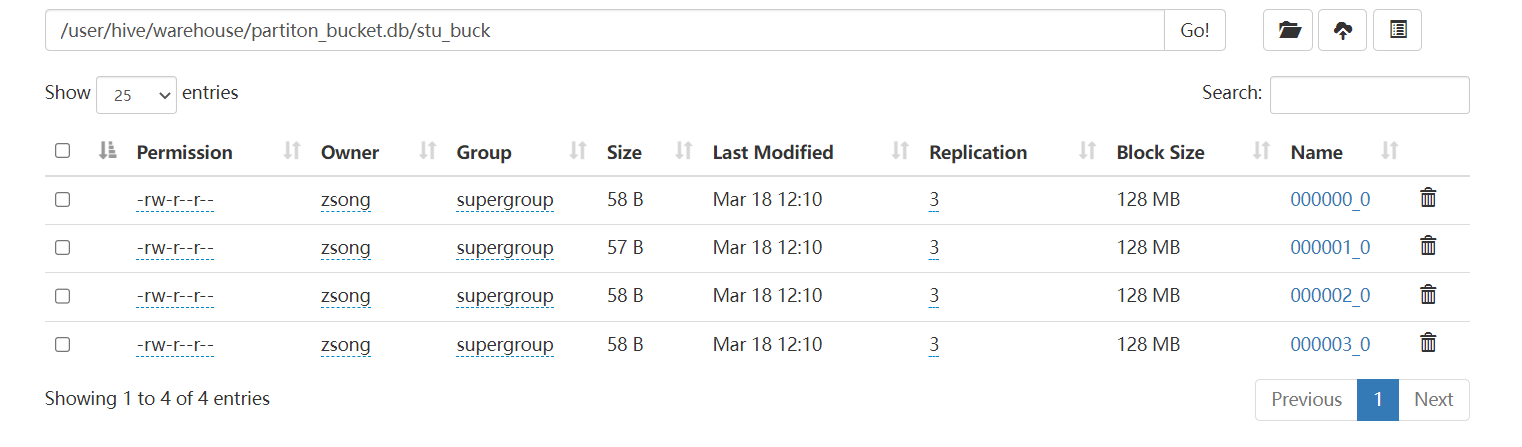Click the cut and paste list icon

click(x=1397, y=31)
